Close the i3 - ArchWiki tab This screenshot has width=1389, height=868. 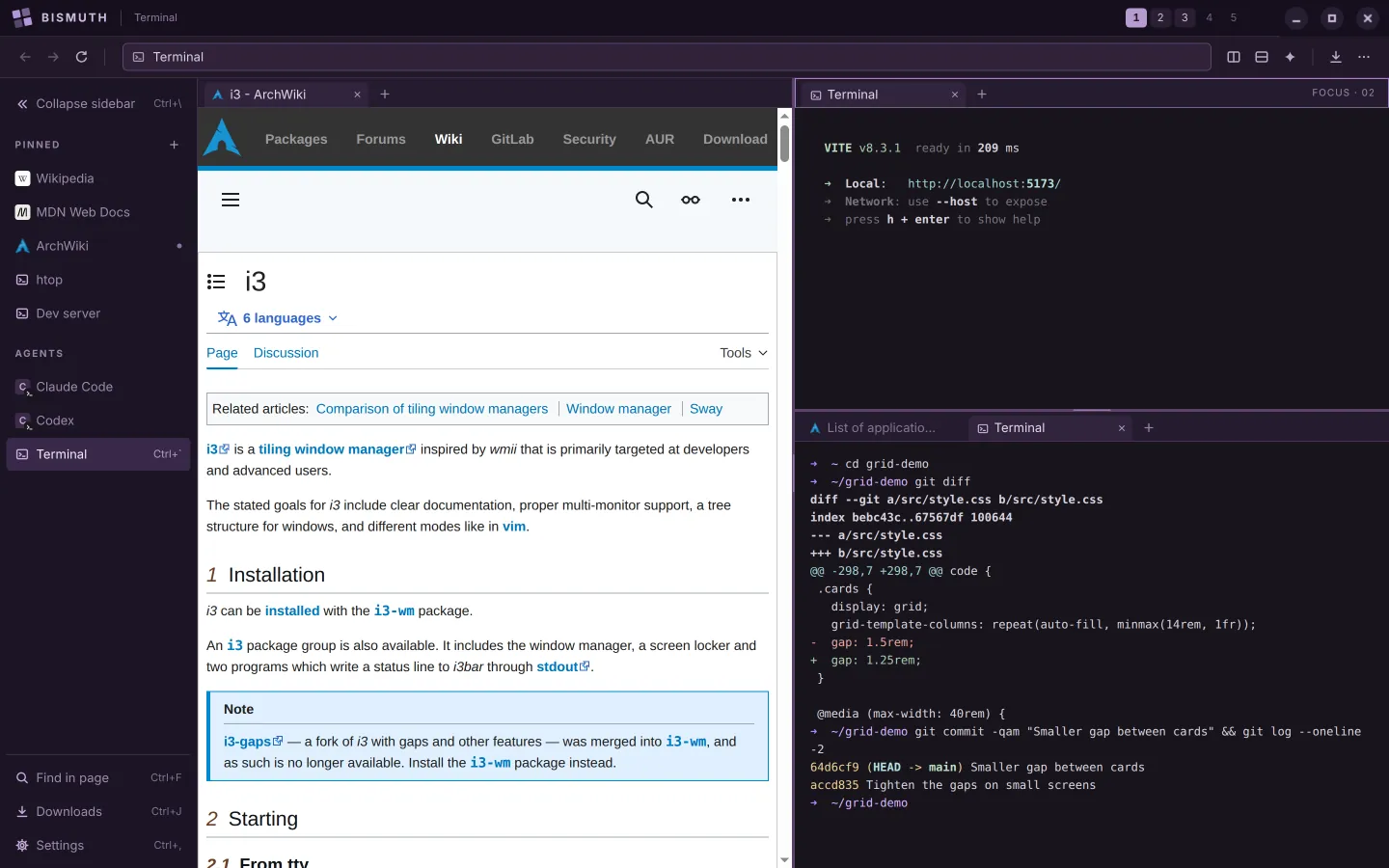tap(357, 95)
